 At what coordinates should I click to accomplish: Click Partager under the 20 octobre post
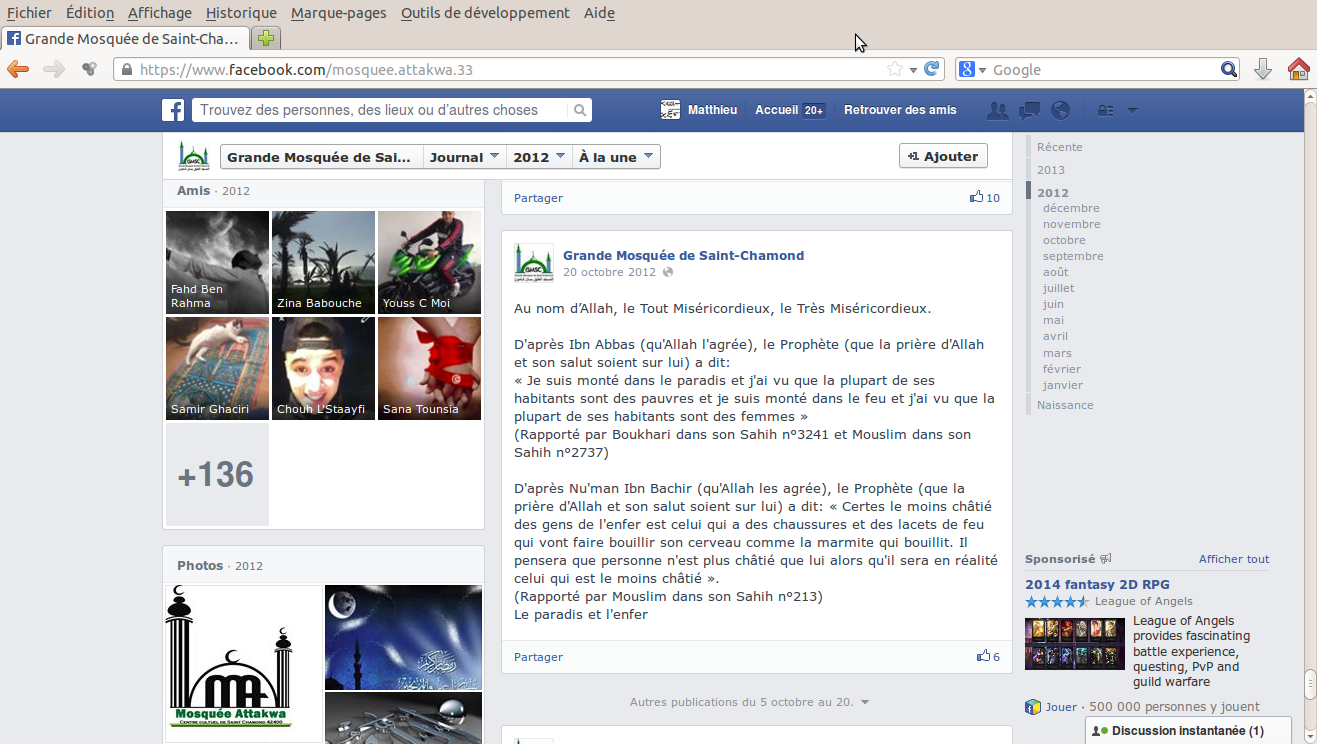click(x=538, y=657)
